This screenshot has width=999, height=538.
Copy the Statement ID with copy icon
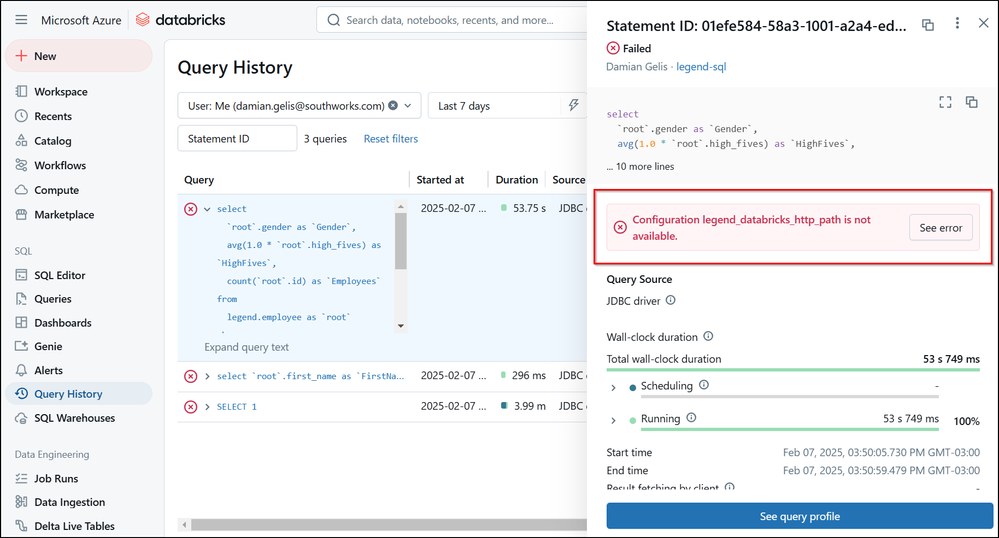[928, 25]
